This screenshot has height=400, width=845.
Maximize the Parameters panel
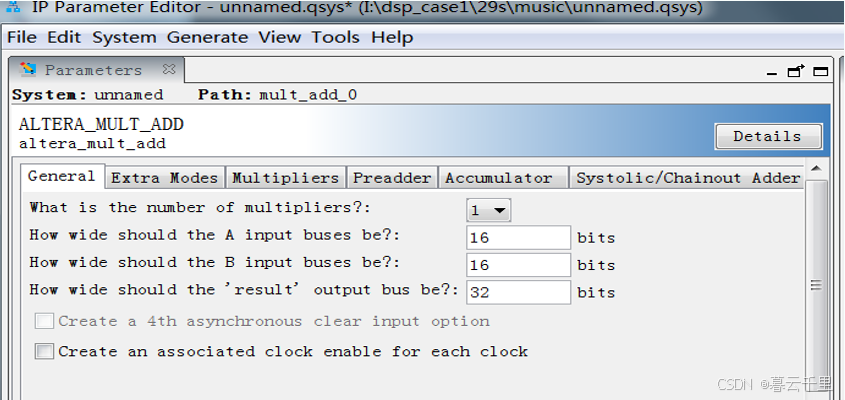coord(820,71)
